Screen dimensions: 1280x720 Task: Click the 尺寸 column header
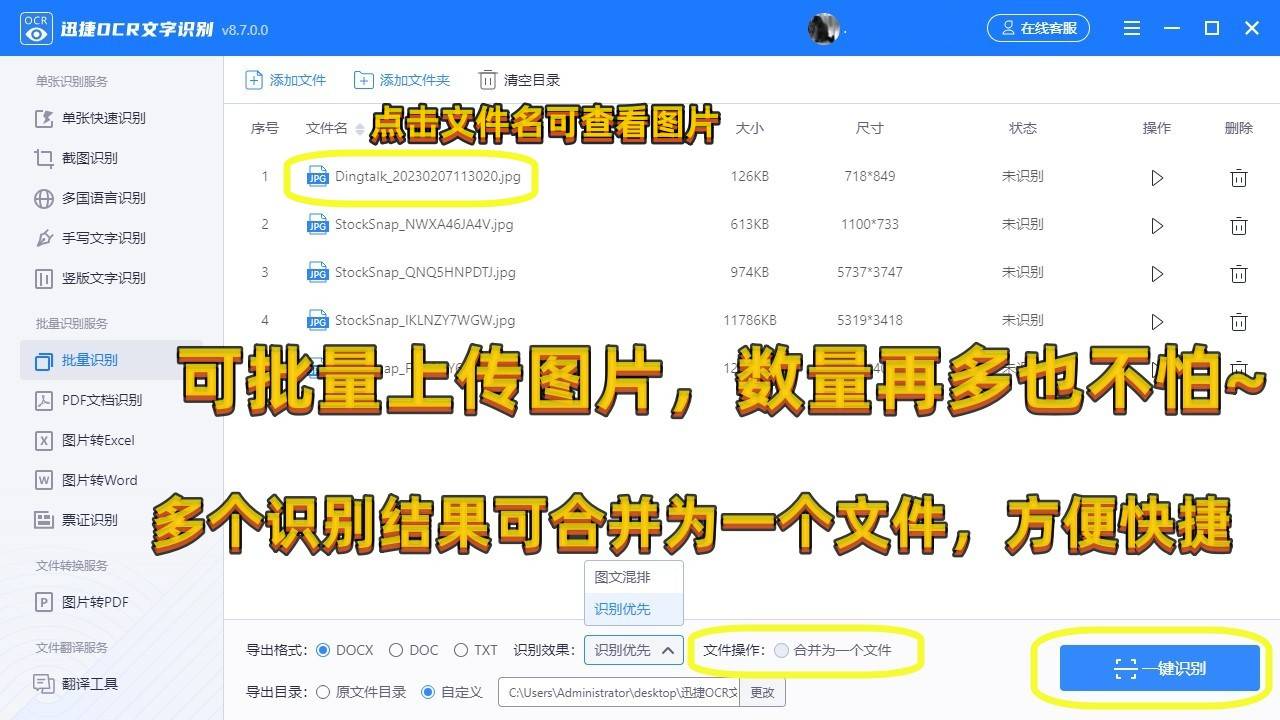870,128
